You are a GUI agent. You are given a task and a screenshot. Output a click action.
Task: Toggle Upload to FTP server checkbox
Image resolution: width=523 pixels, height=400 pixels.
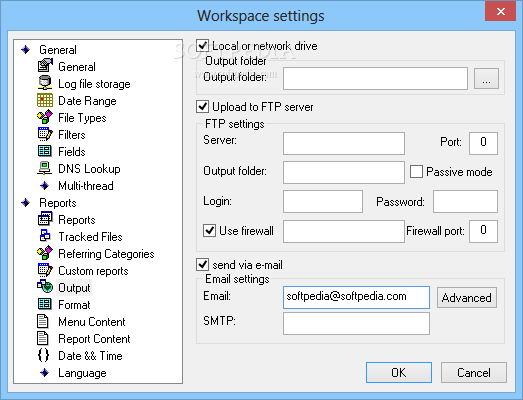click(202, 107)
